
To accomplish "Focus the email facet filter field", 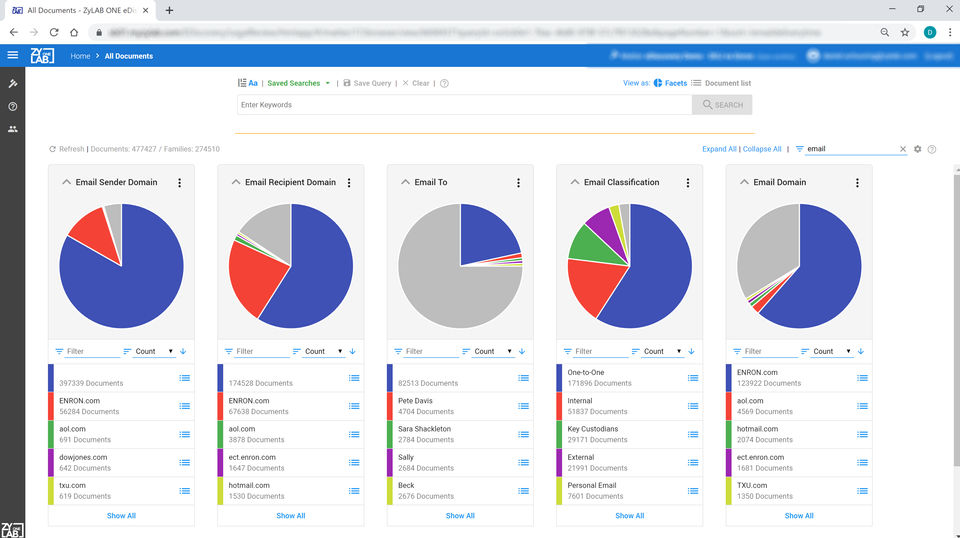I will tap(851, 149).
